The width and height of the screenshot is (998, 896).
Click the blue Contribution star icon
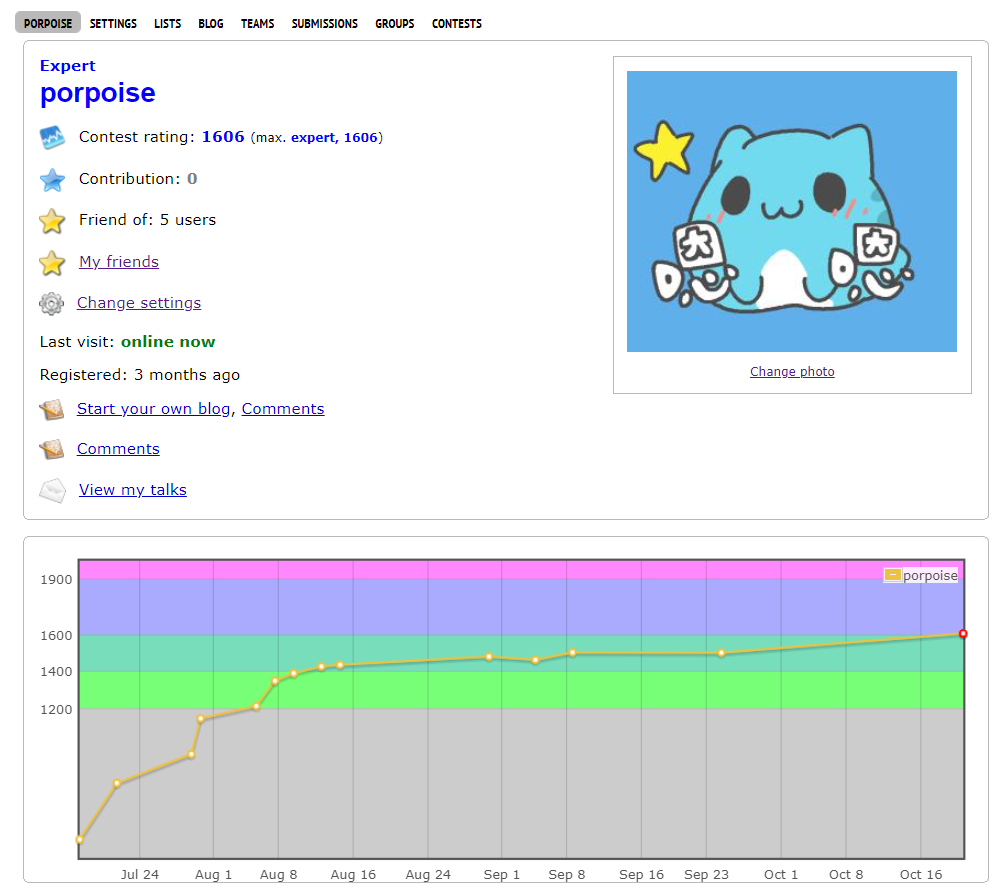[x=52, y=179]
